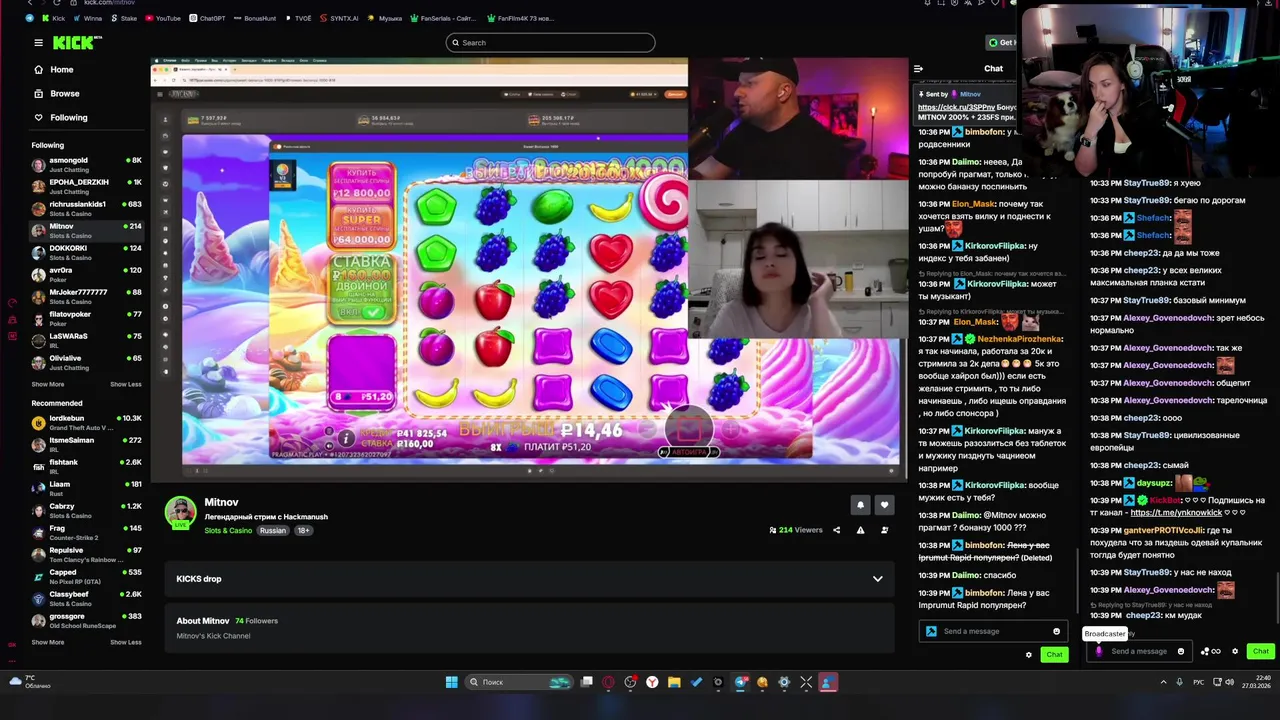
Task: Open Following in the sidebar
Action: tap(61, 118)
